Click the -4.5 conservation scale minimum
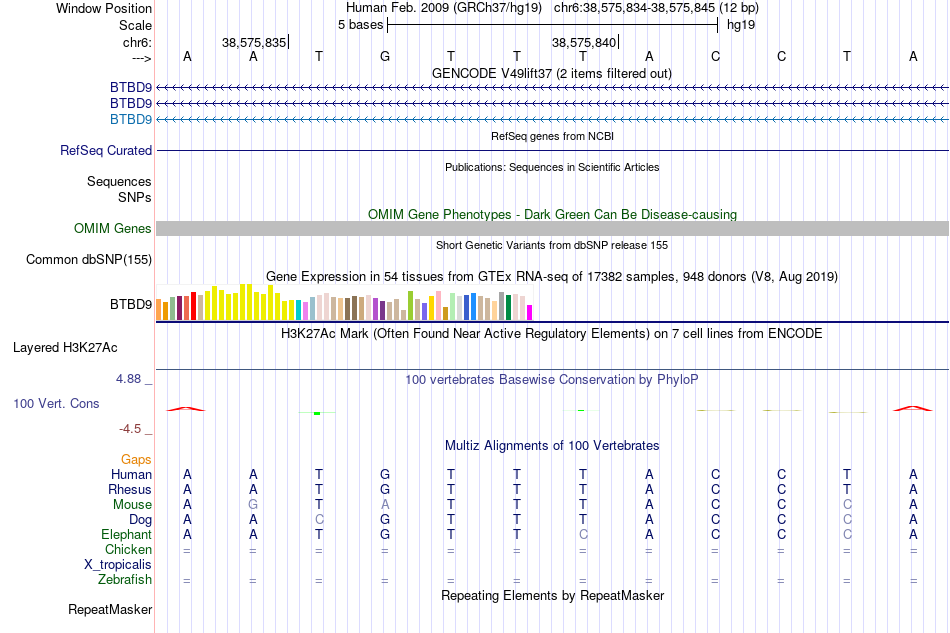The width and height of the screenshot is (950, 633). tap(130, 429)
